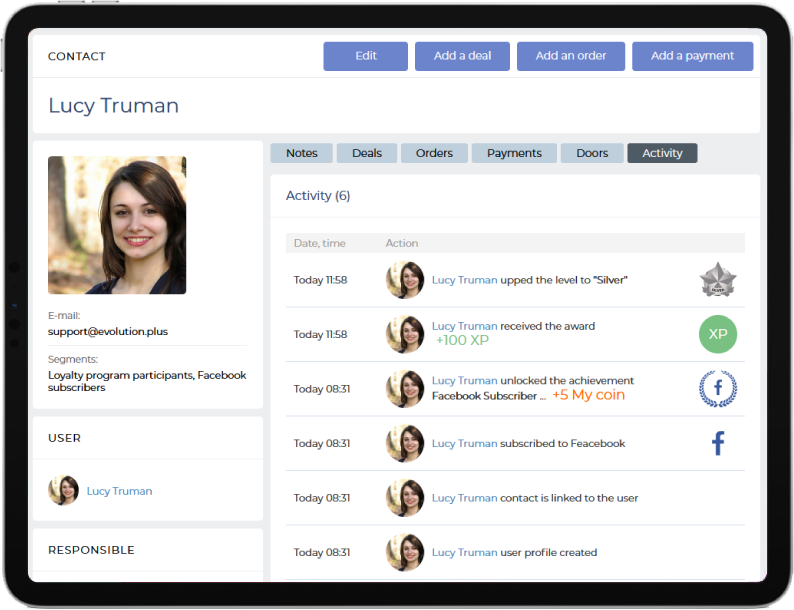Click the email support@evolution.plus
The width and height of the screenshot is (794, 610).
[108, 332]
